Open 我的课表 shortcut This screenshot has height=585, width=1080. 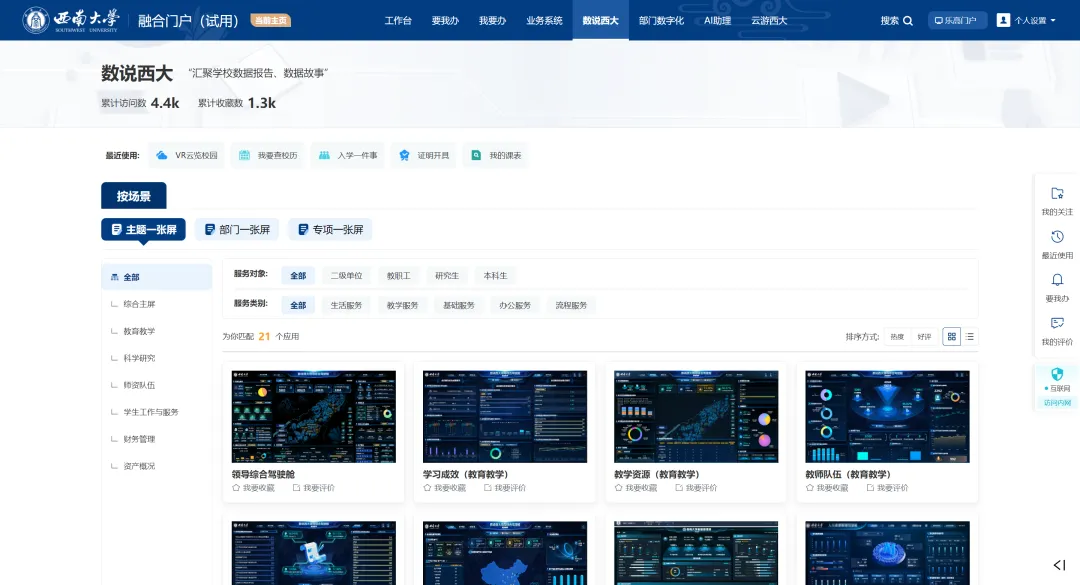(473, 155)
